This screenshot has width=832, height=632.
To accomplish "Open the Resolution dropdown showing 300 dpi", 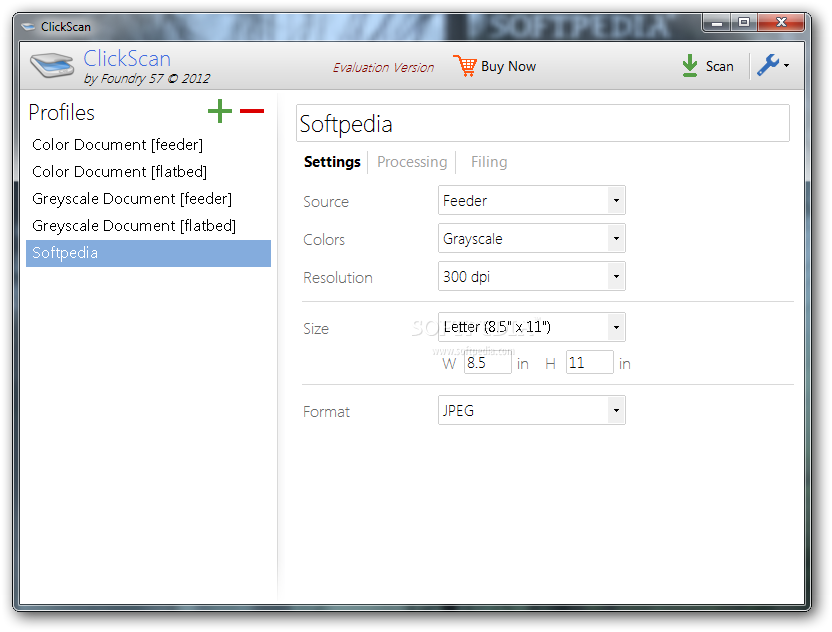I will tap(532, 276).
